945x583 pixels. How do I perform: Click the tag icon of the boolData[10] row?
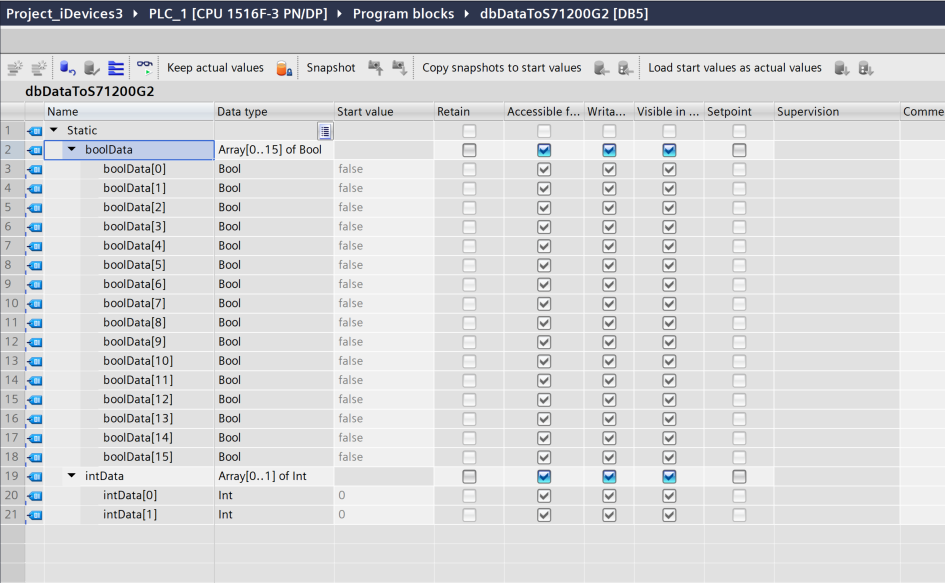[35, 361]
